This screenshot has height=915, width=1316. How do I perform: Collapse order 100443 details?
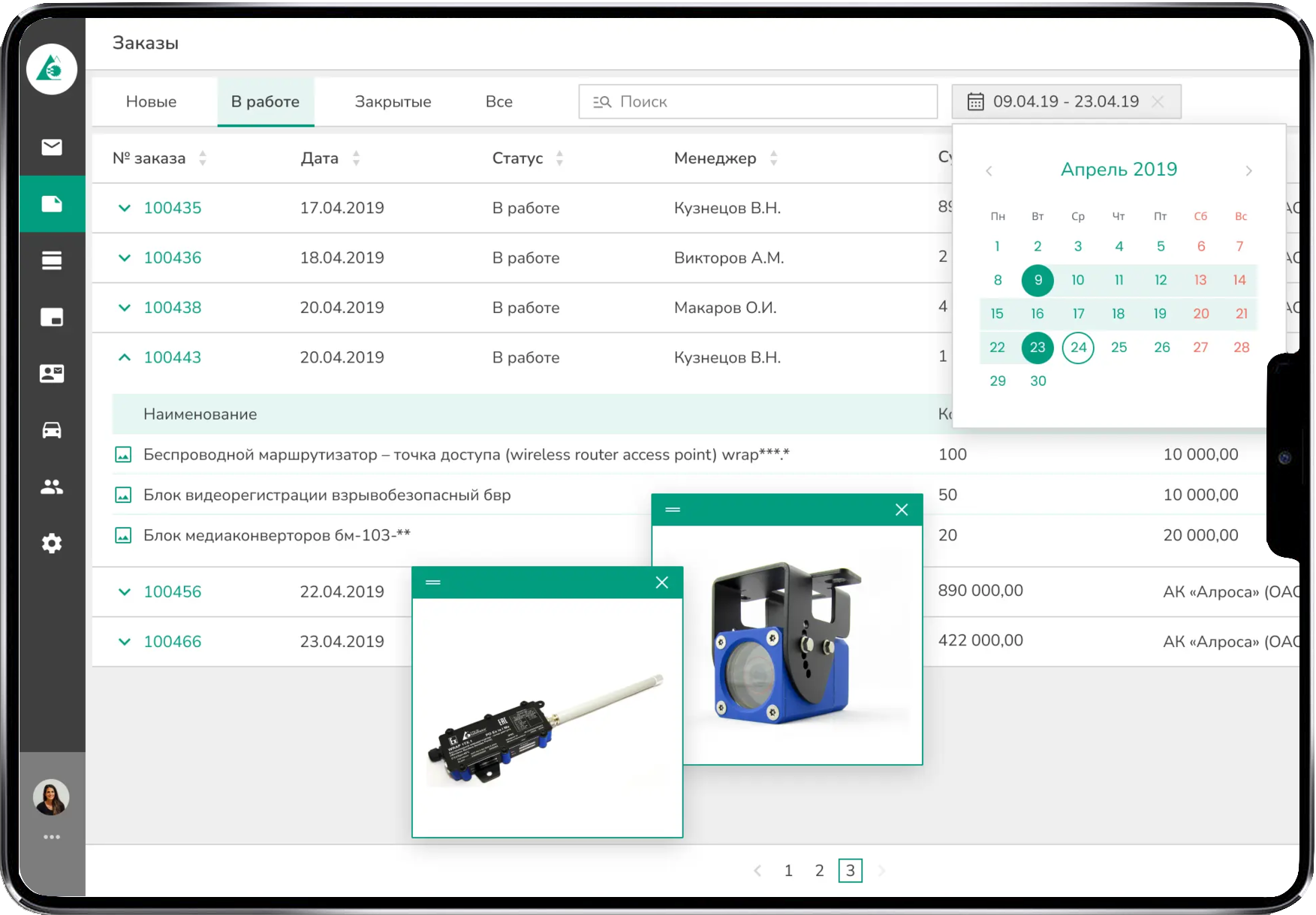(x=125, y=357)
